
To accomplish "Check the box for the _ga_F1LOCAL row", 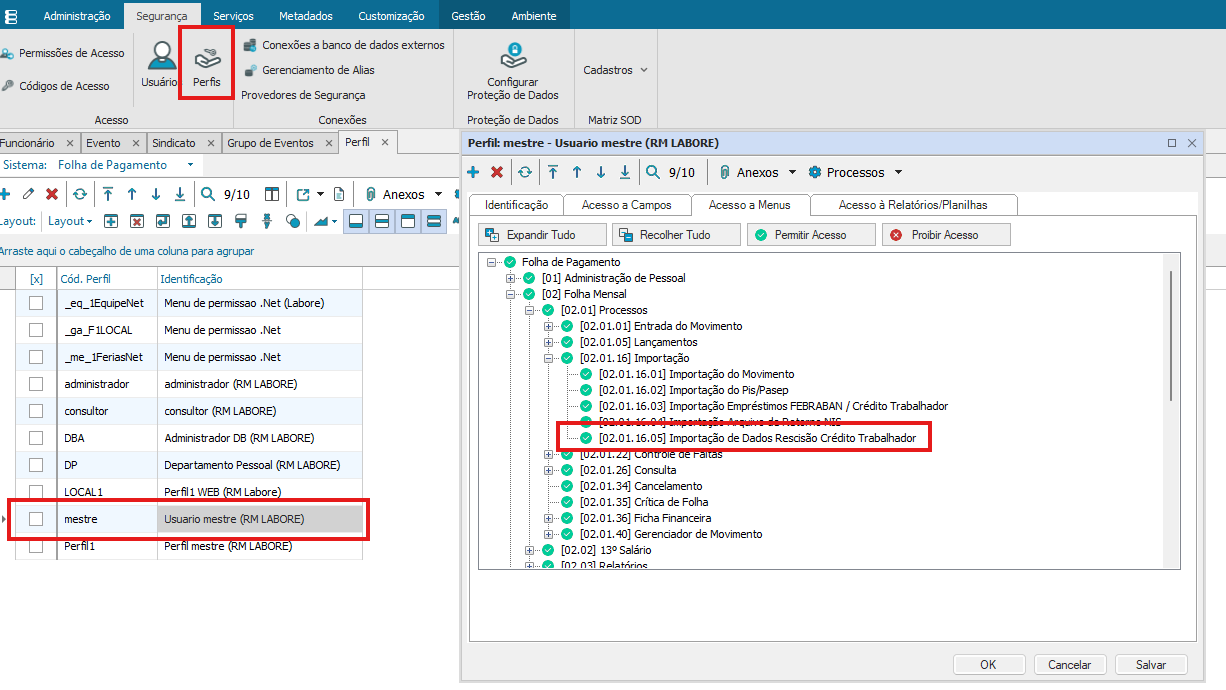I will (x=36, y=330).
